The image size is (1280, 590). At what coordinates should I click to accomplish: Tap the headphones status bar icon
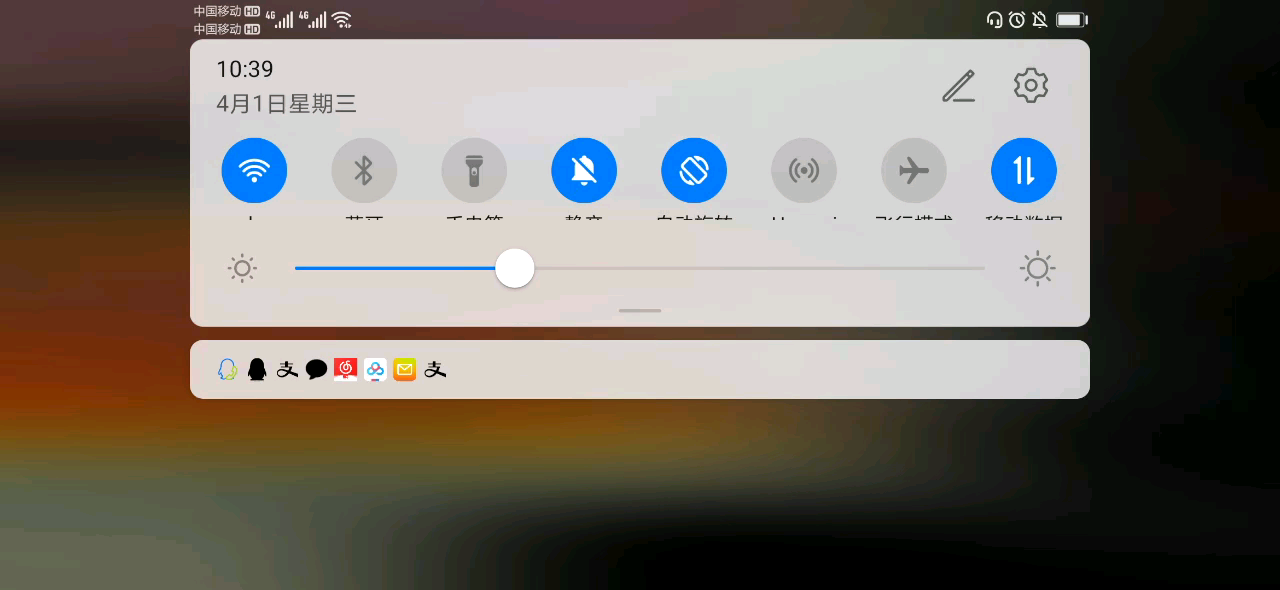click(x=994, y=19)
